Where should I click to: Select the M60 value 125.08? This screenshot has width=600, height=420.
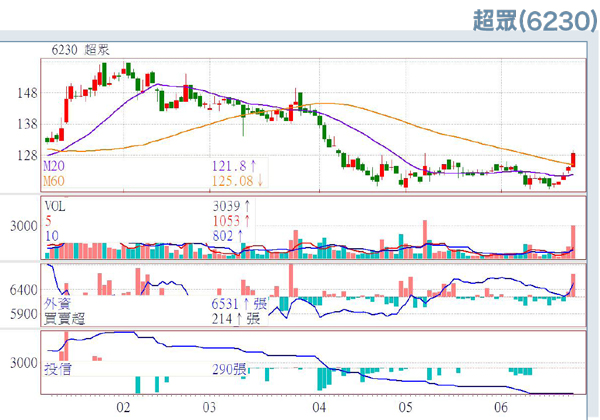[x=233, y=180]
